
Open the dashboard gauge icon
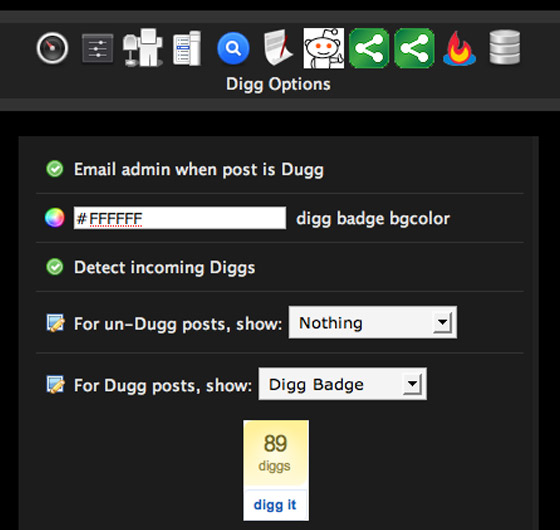[52, 48]
